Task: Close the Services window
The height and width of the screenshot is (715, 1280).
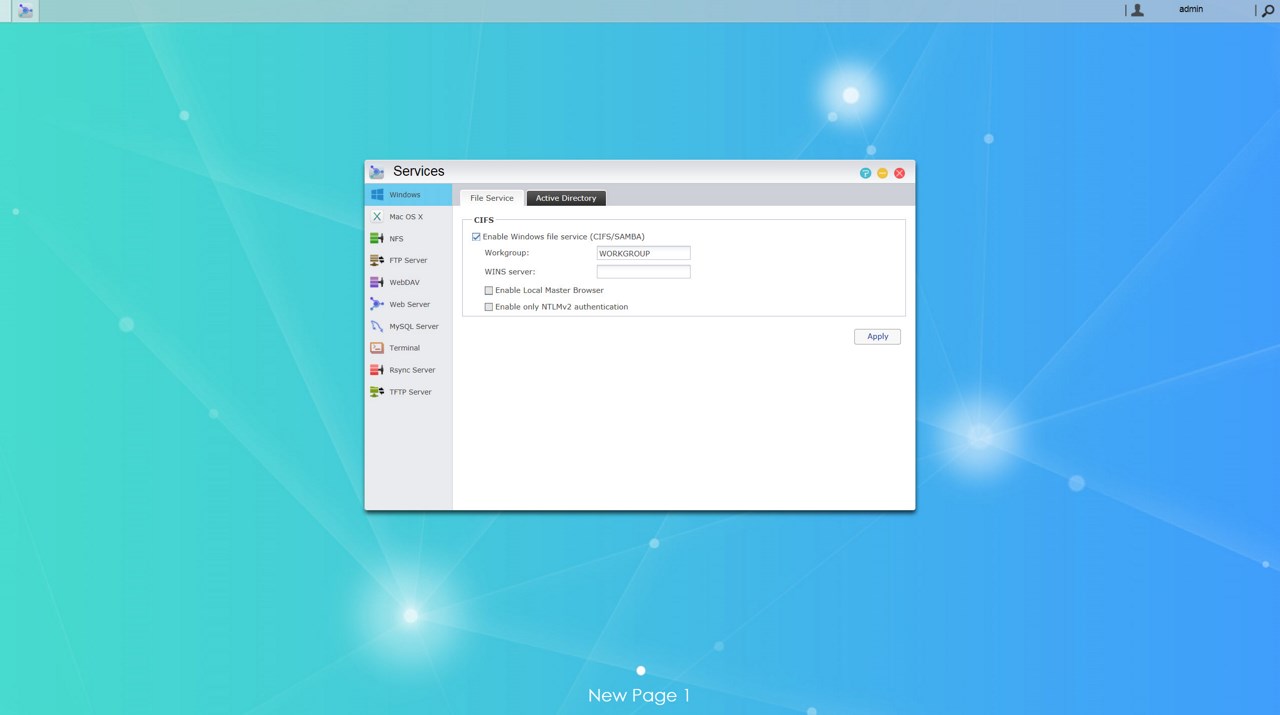Action: tap(900, 173)
